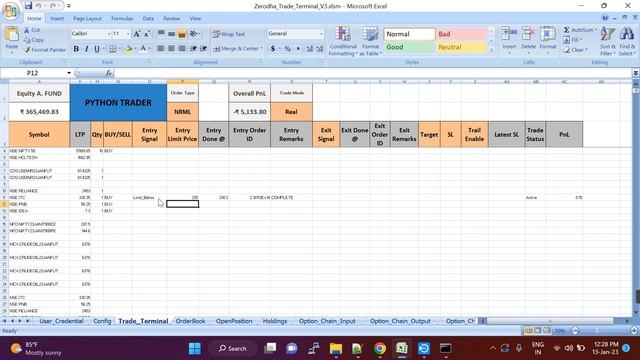The width and height of the screenshot is (640, 360).
Task: Open Conditional Formatting menu
Action: (x=343, y=41)
